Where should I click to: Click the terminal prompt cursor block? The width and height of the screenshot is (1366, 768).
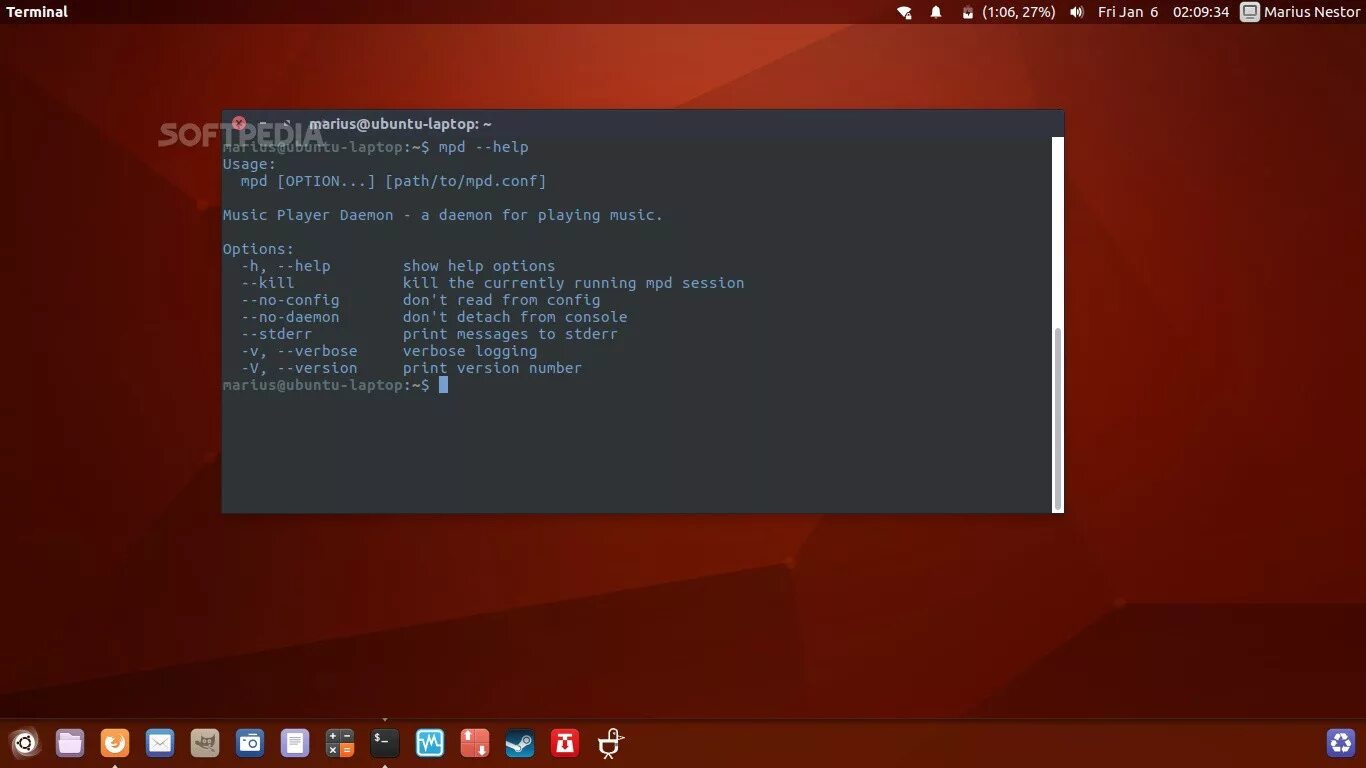pos(443,385)
